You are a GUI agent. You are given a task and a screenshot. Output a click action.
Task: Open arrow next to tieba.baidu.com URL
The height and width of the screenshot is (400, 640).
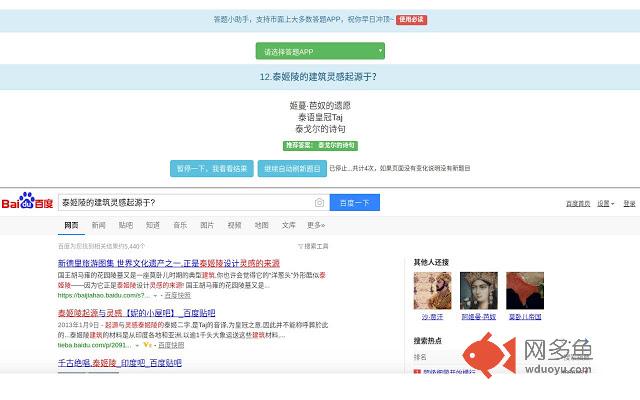pos(137,345)
